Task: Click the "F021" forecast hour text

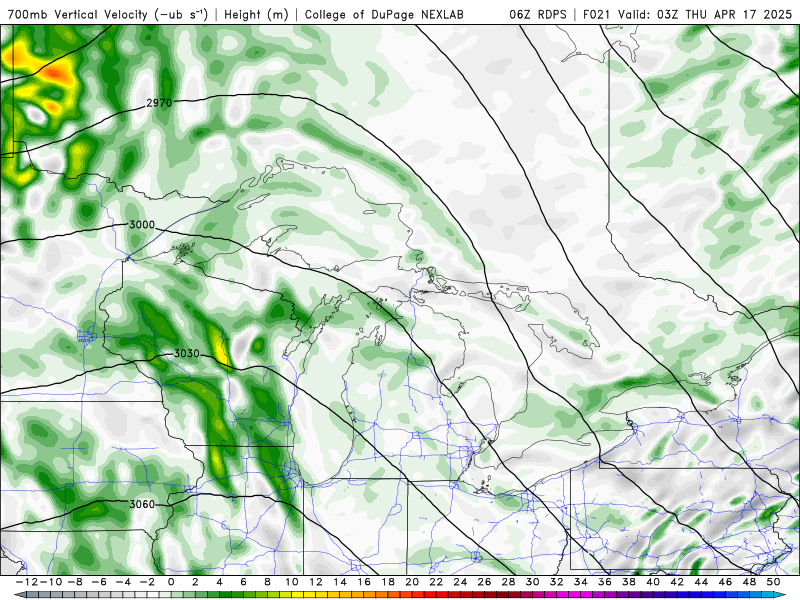Action: 597,14
